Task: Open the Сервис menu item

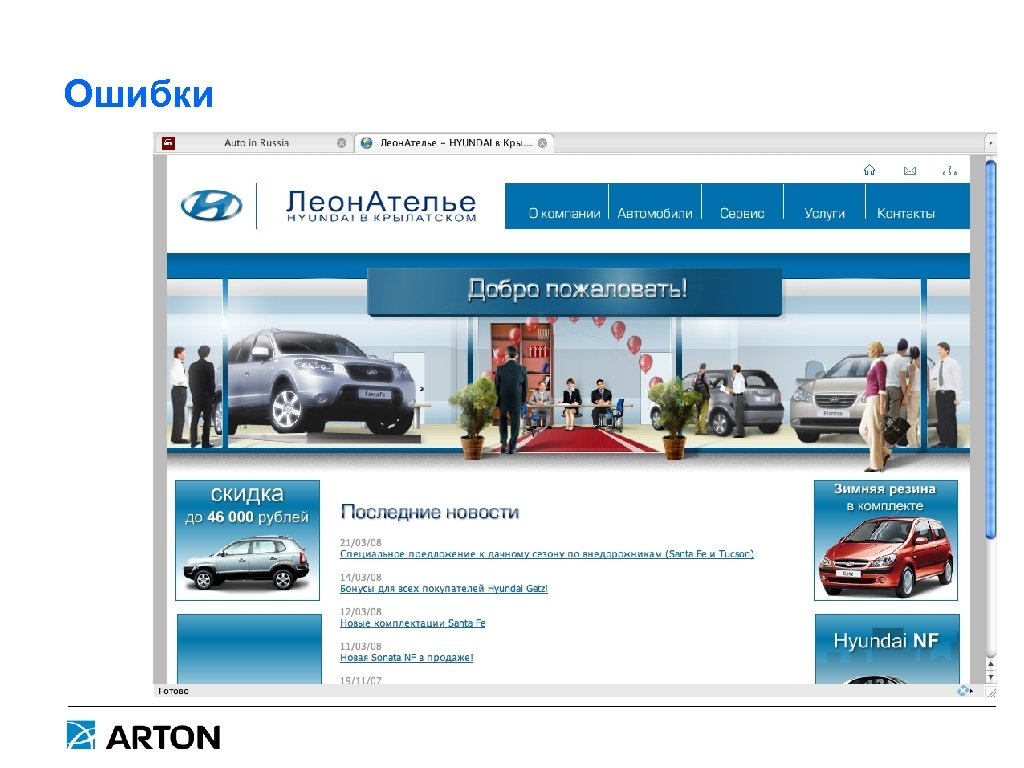Action: coord(742,214)
